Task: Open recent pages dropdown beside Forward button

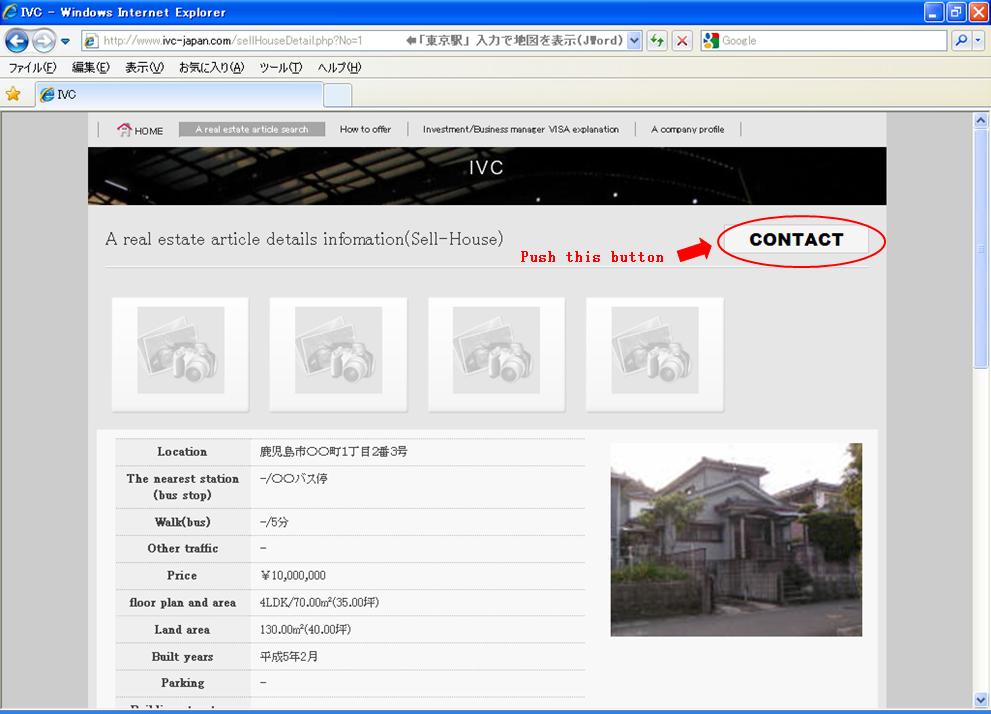Action: [65, 41]
